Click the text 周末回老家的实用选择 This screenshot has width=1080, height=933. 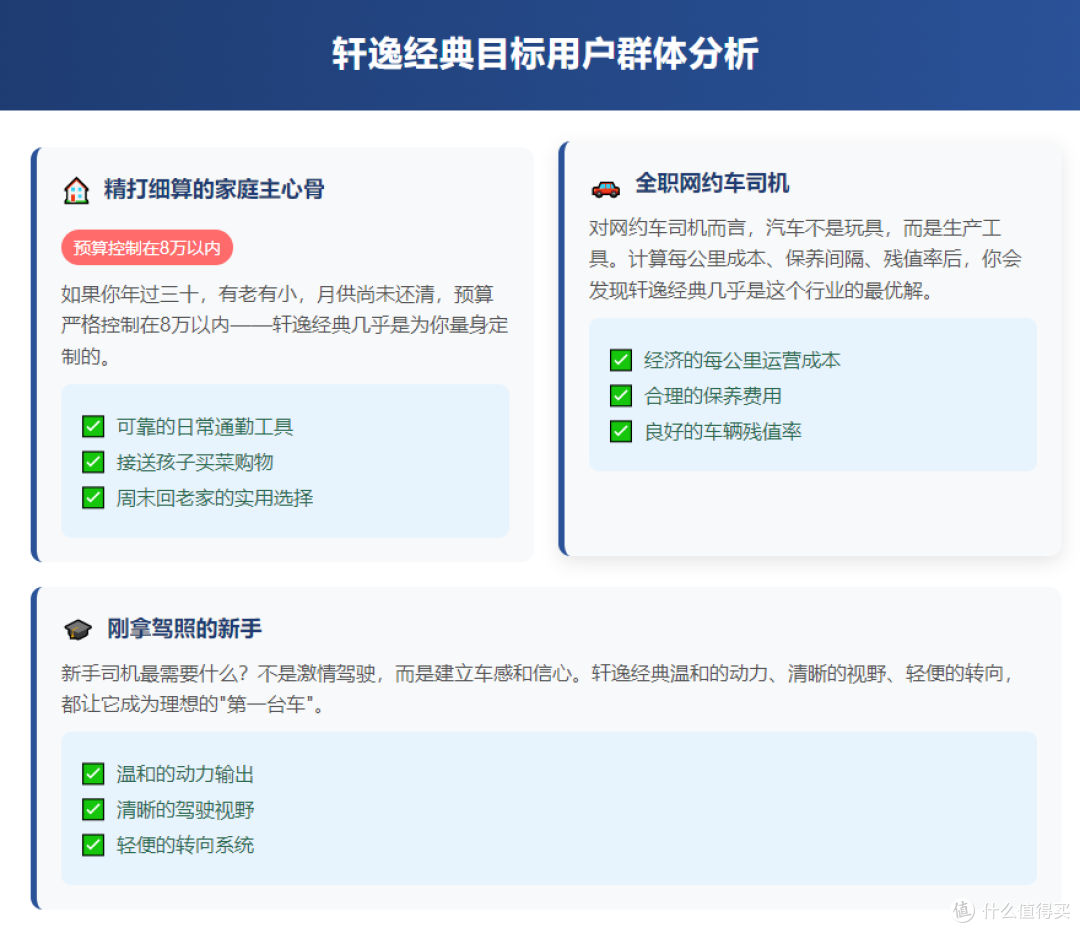point(215,498)
